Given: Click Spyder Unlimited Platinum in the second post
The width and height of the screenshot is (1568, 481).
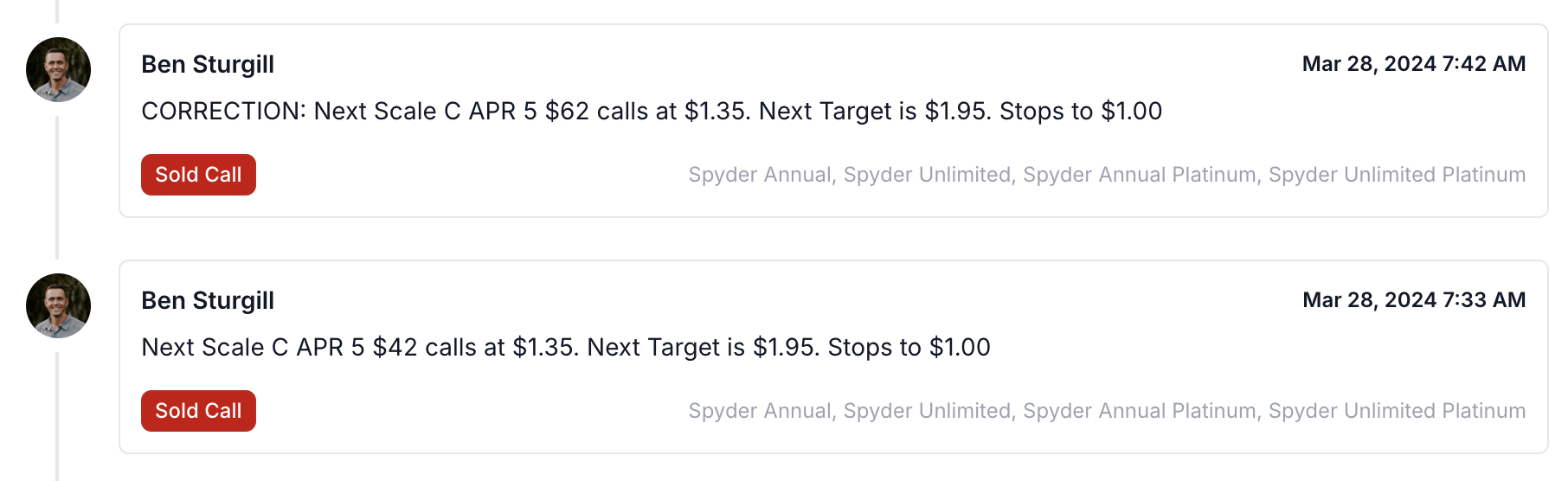Looking at the screenshot, I should tap(1397, 411).
